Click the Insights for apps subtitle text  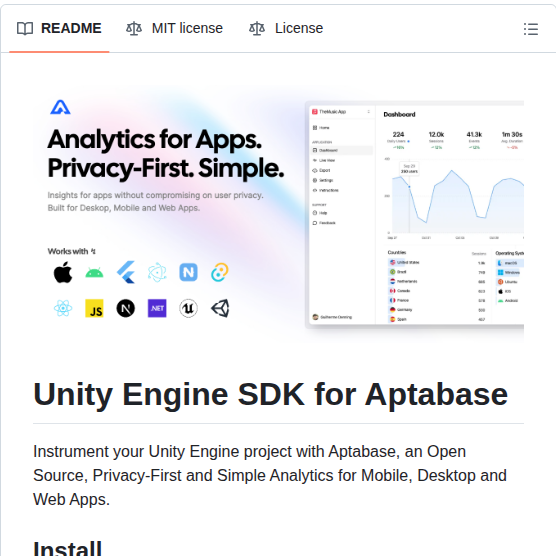click(155, 201)
